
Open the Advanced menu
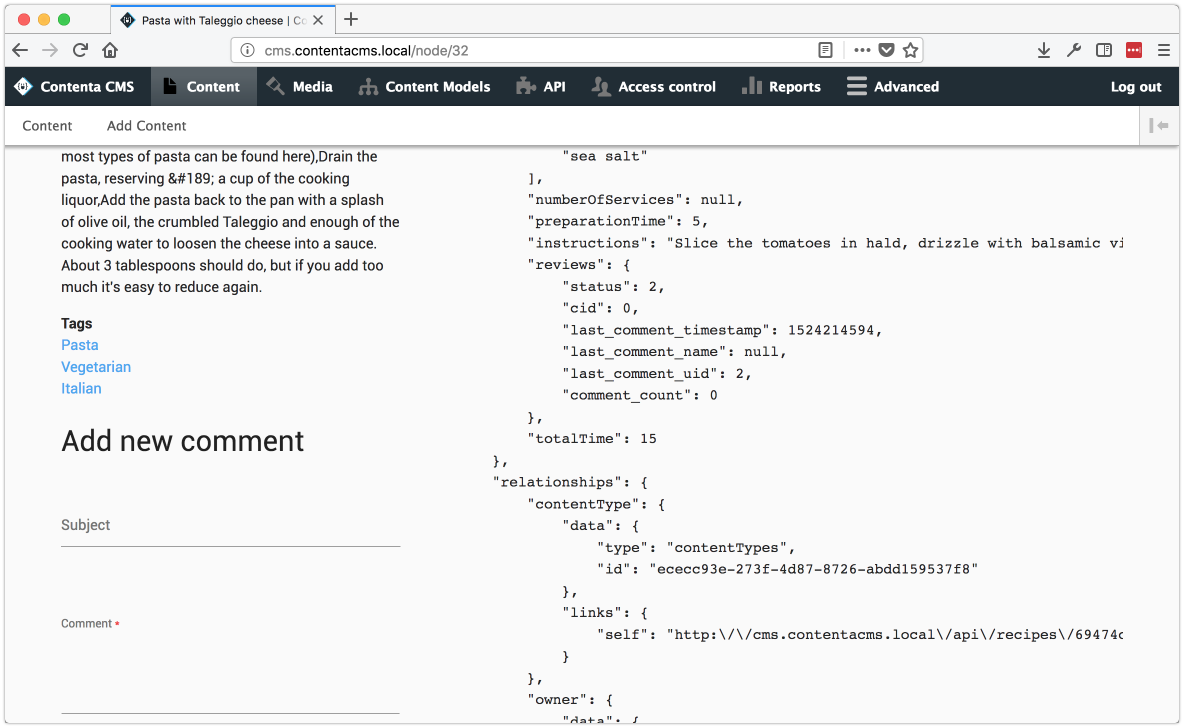[893, 87]
